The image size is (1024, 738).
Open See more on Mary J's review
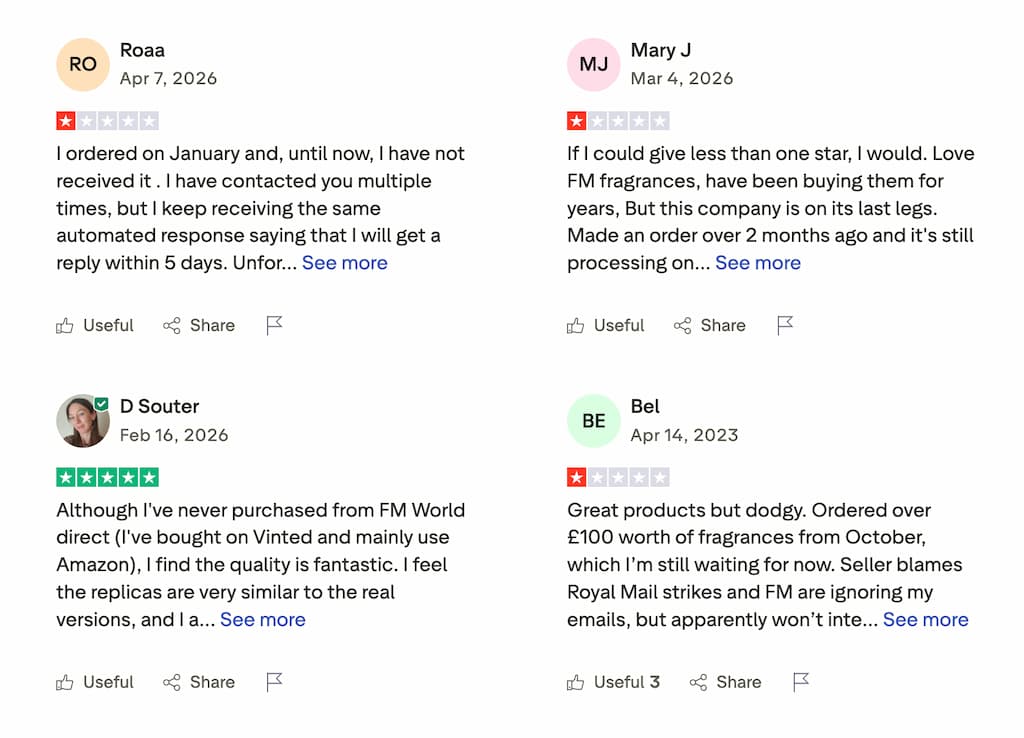(758, 263)
